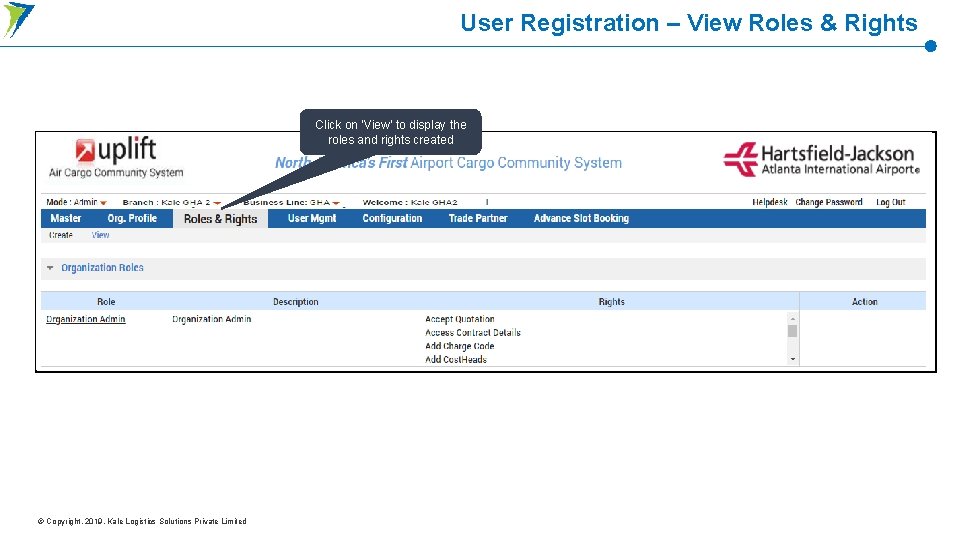Viewport: 960px width, 540px height.
Task: Open the Configuration tab
Action: point(392,219)
